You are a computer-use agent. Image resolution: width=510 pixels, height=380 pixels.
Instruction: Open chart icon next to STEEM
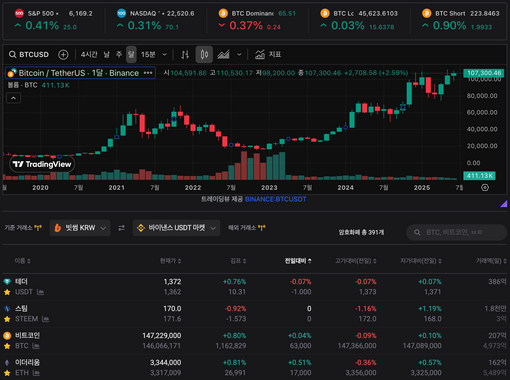click(x=46, y=319)
